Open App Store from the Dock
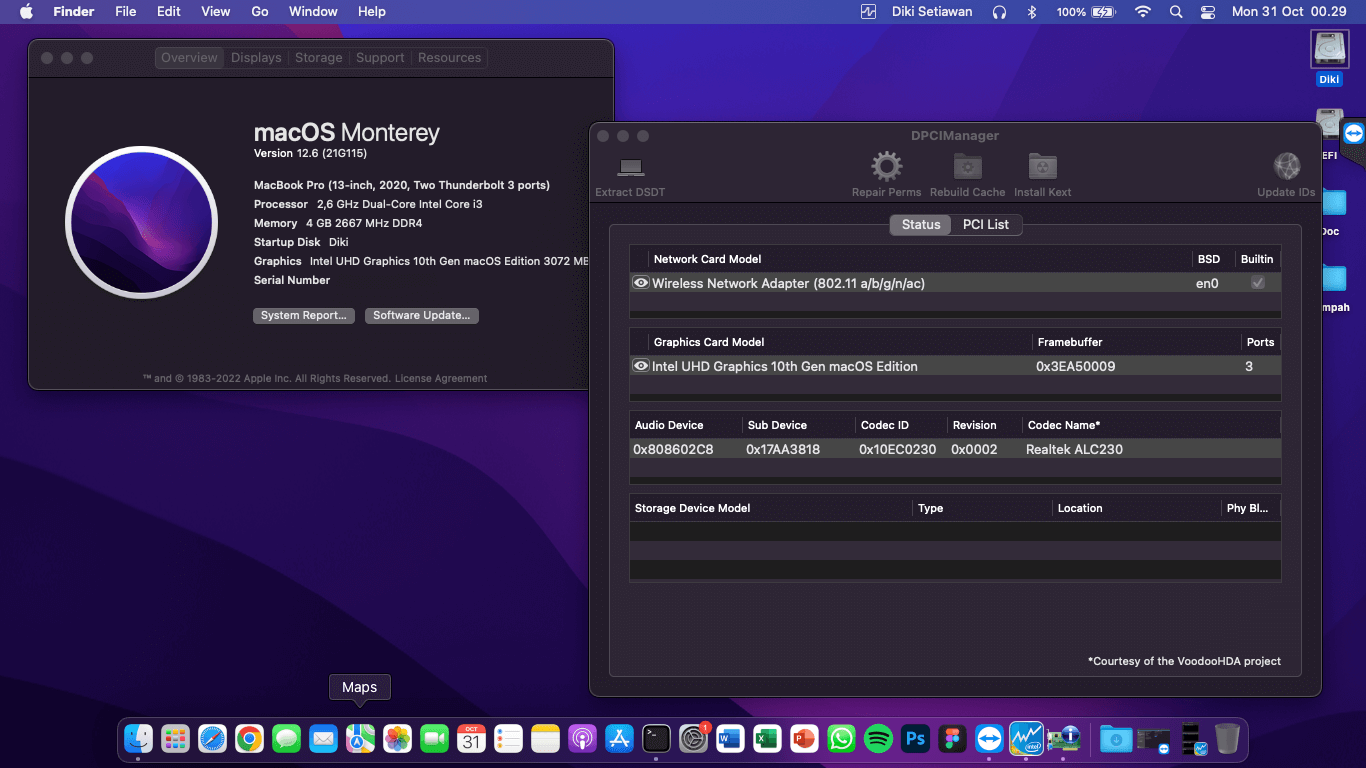This screenshot has width=1366, height=768. [x=619, y=739]
